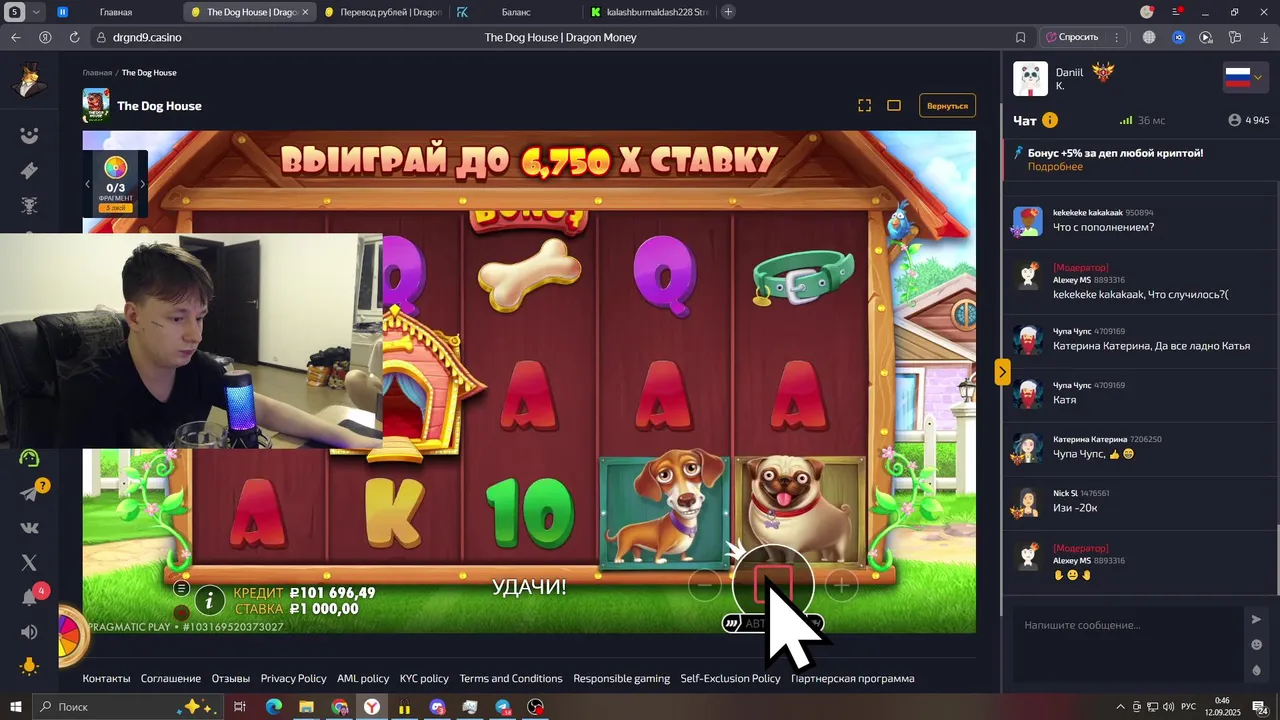The image size is (1280, 720).
Task: Open the taskbar clock showing 0:46
Action: (1222, 706)
